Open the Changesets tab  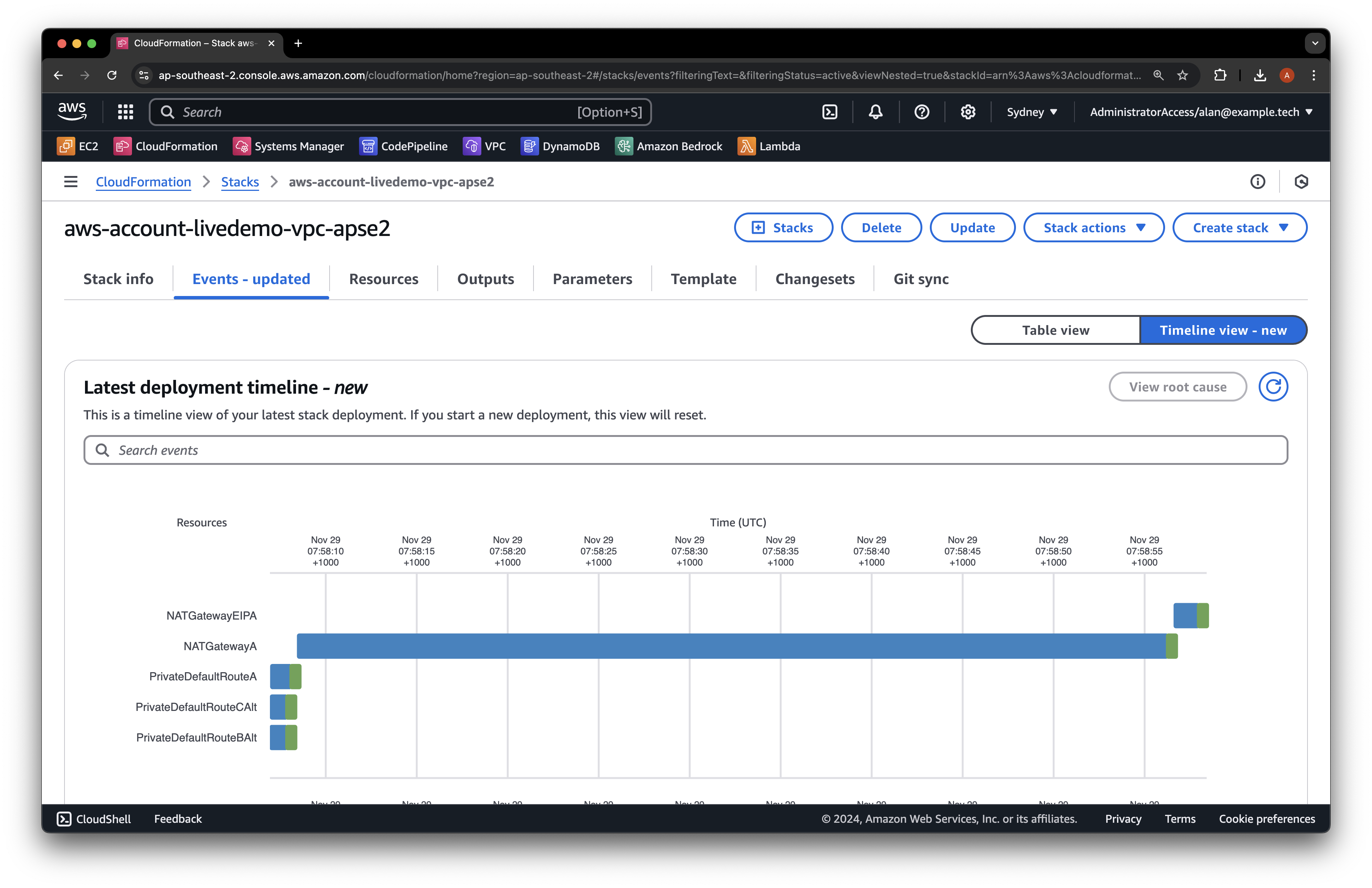815,279
